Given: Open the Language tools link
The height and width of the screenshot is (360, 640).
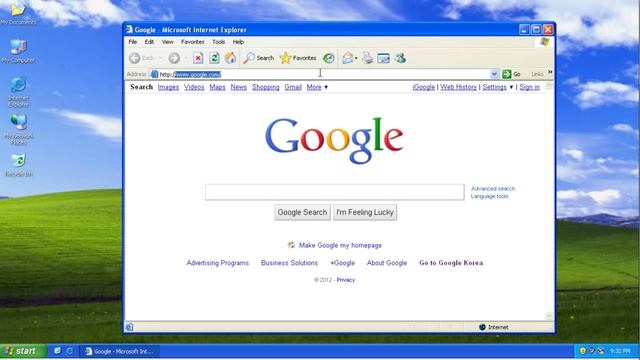Looking at the screenshot, I should click(489, 196).
